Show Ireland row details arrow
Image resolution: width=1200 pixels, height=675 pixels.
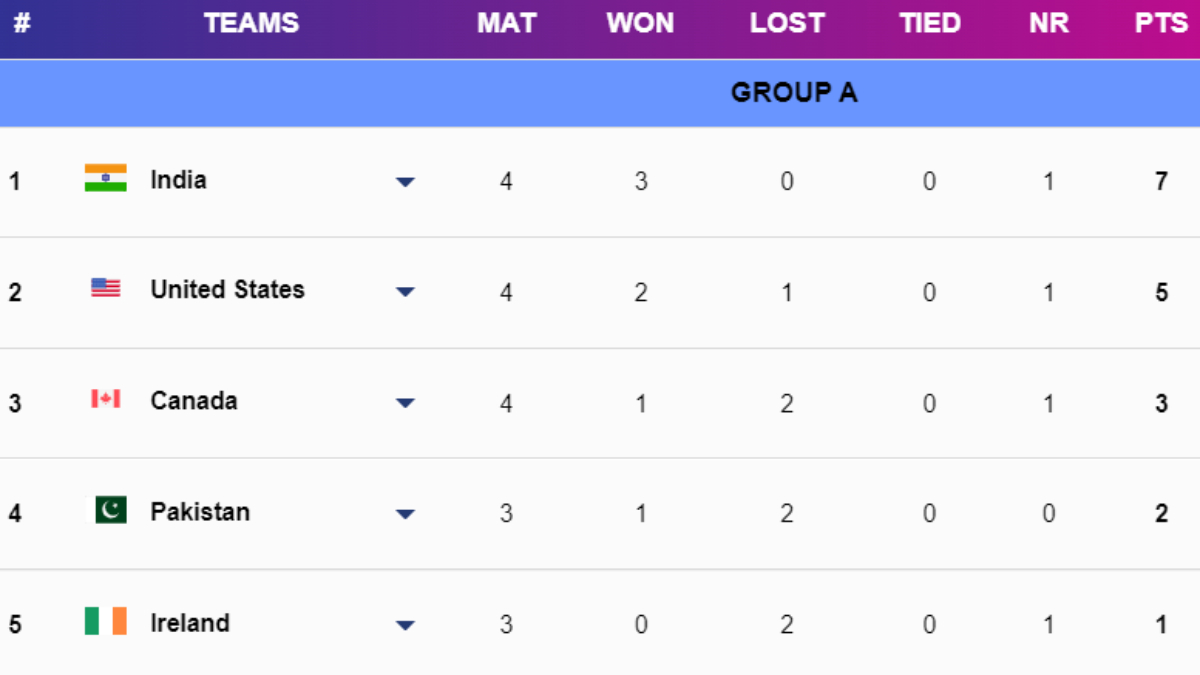[405, 625]
